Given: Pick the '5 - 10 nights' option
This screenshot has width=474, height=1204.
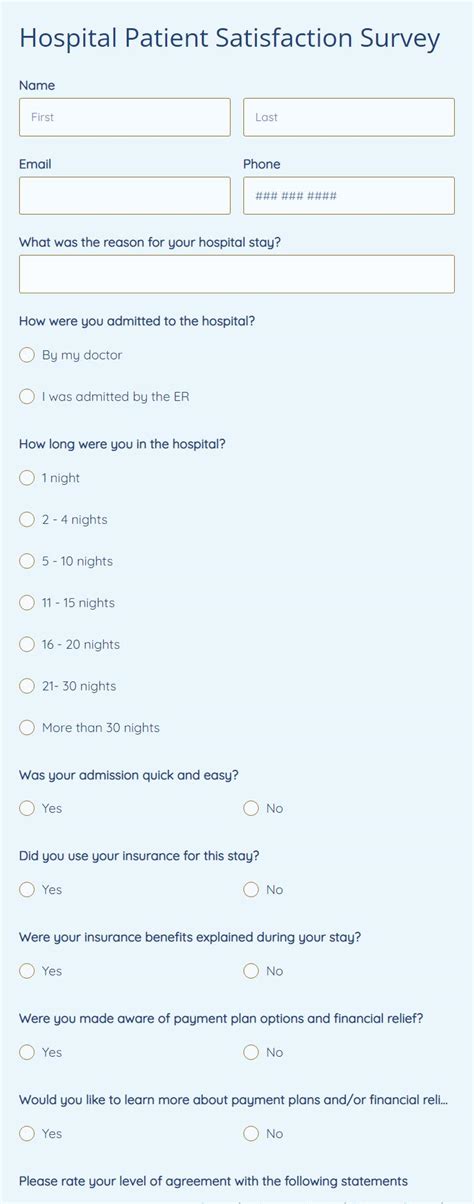Looking at the screenshot, I should click(x=27, y=561).
